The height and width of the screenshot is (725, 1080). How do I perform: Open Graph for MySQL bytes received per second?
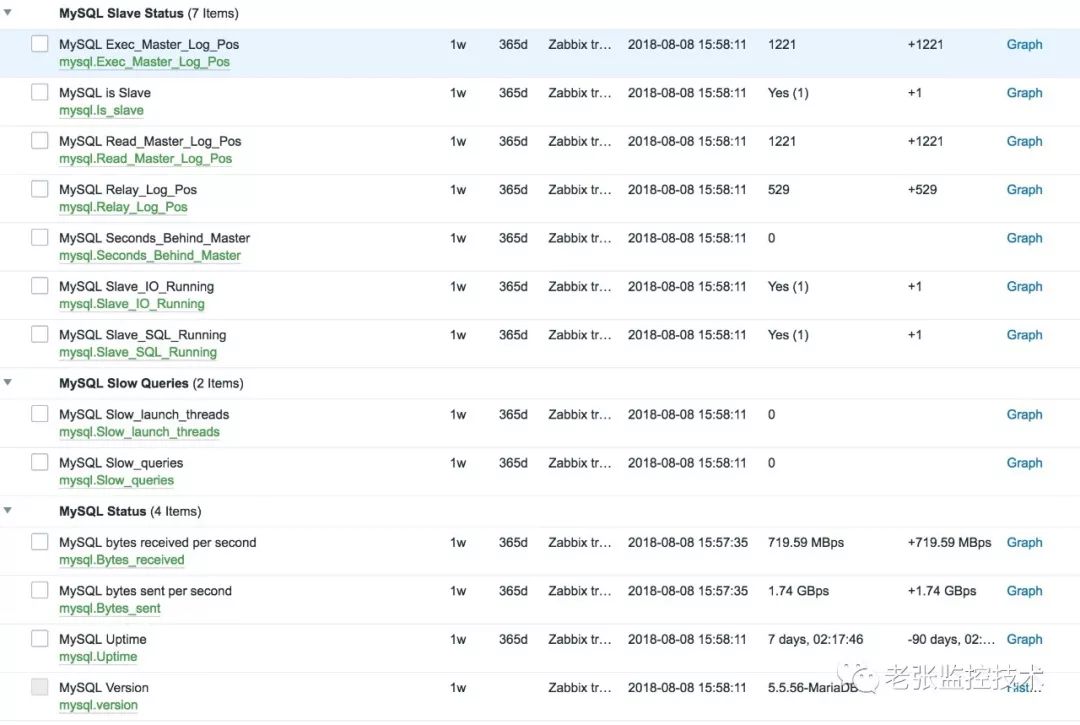click(x=1024, y=542)
